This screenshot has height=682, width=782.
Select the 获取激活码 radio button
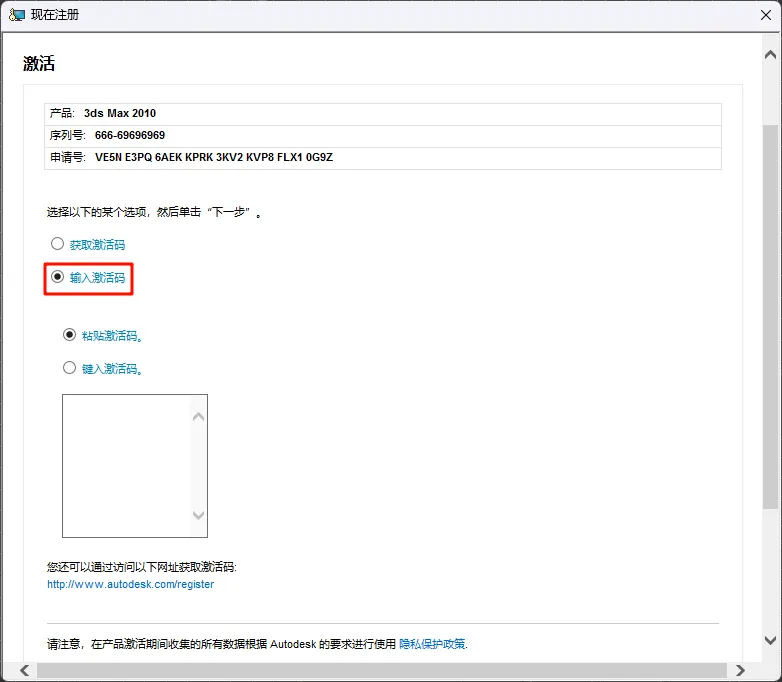(57, 244)
